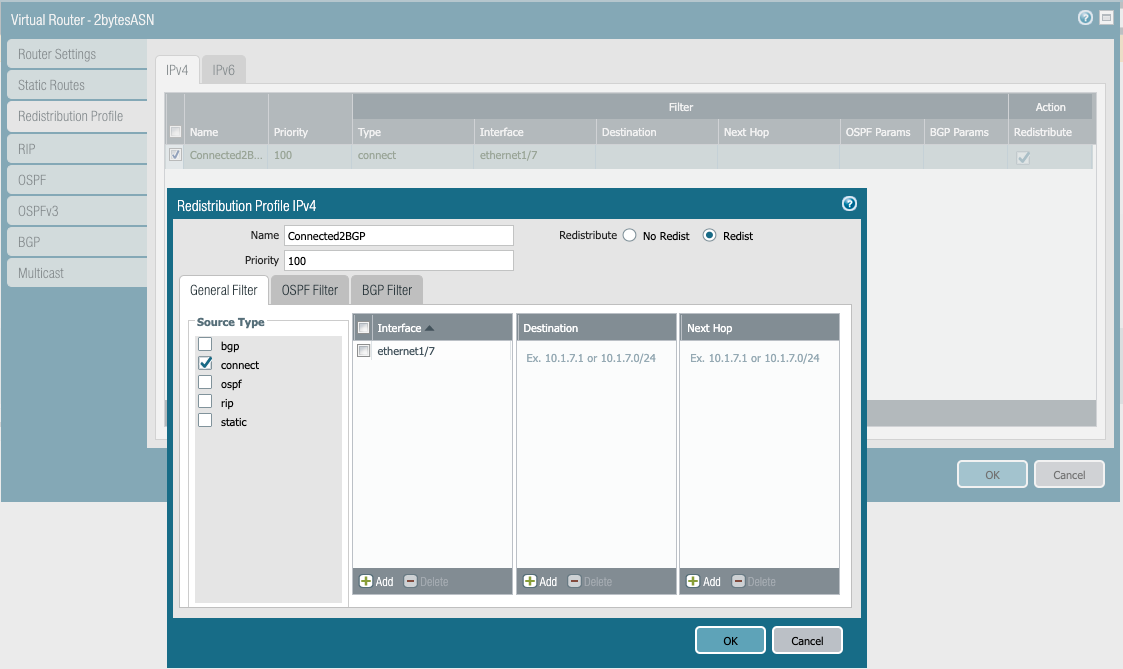The height and width of the screenshot is (669, 1123).
Task: Click the Delete icon under Destination list
Action: pos(575,581)
